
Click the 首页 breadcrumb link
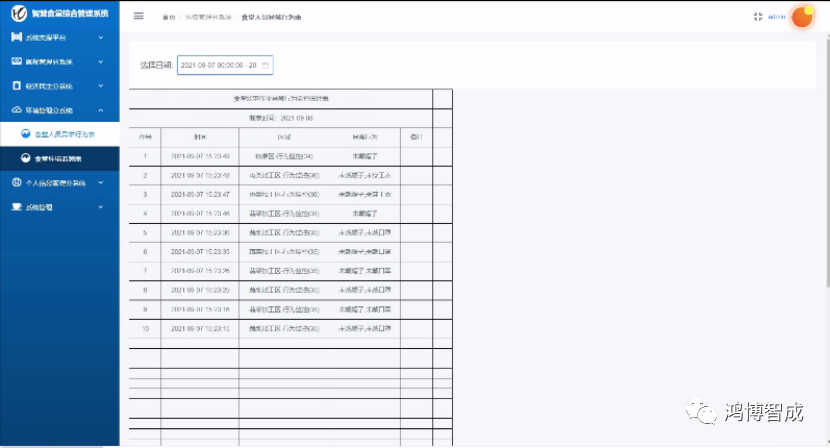168,17
